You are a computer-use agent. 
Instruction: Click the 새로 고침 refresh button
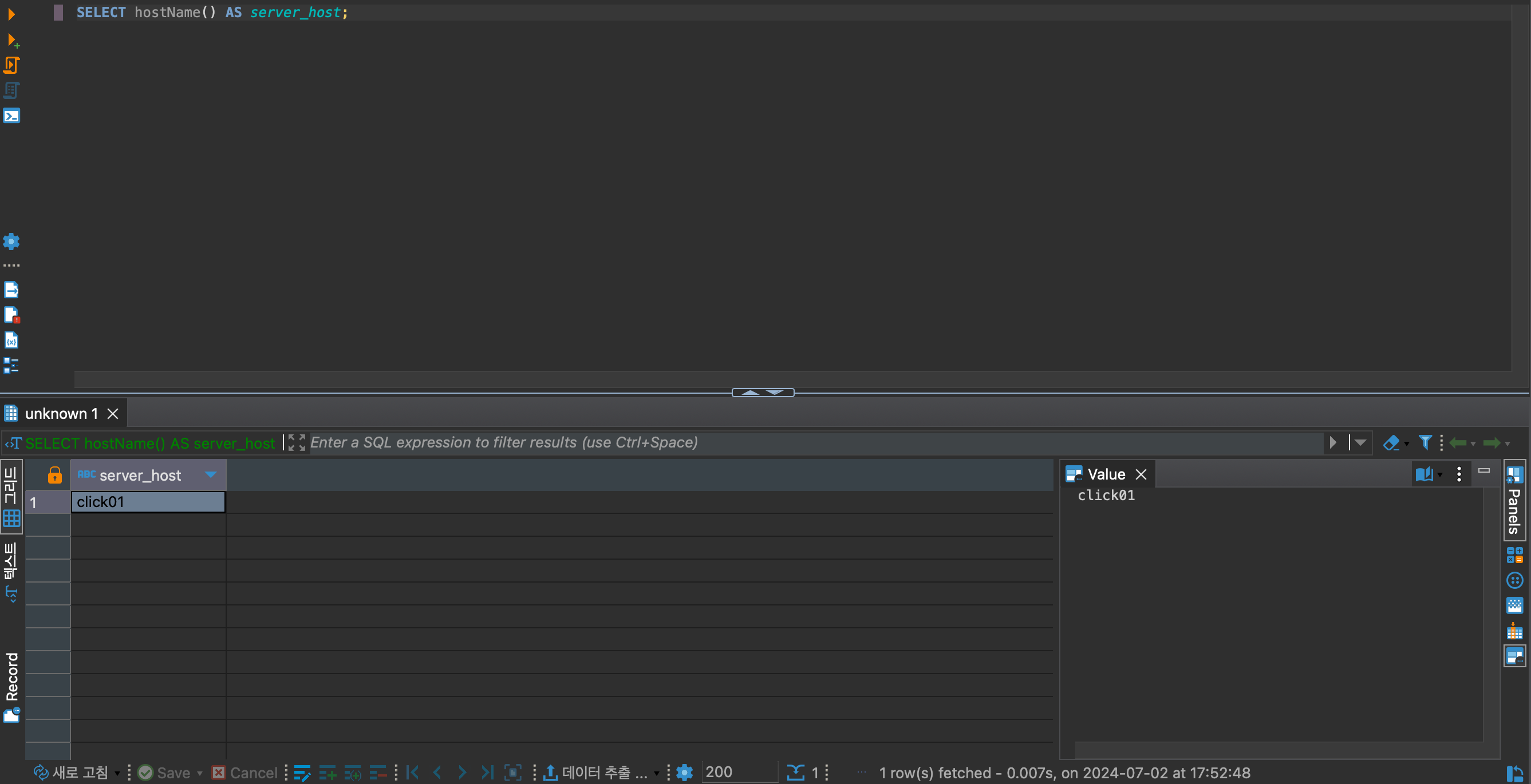pyautogui.click(x=72, y=772)
